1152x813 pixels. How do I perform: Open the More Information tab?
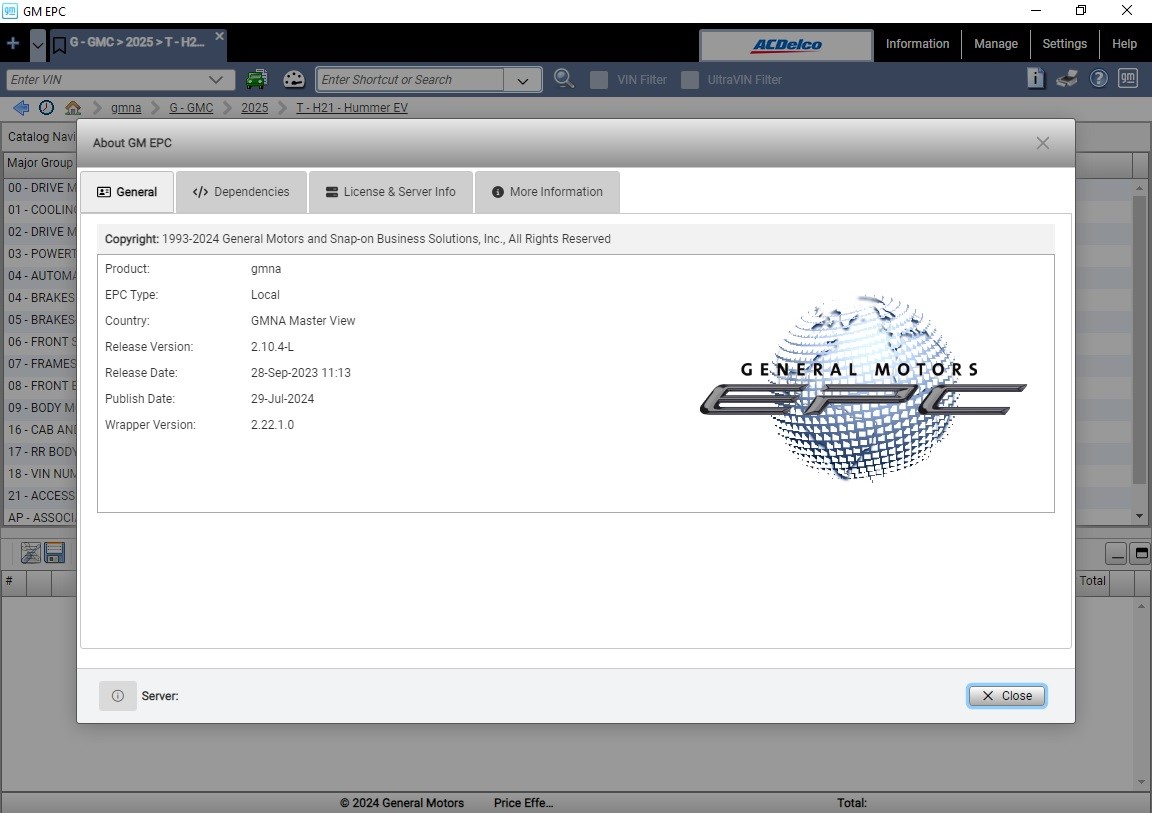pyautogui.click(x=547, y=192)
